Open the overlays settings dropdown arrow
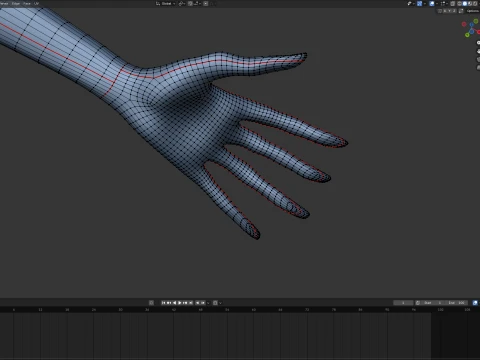Screen dimensions: 480x360 point(437,4)
